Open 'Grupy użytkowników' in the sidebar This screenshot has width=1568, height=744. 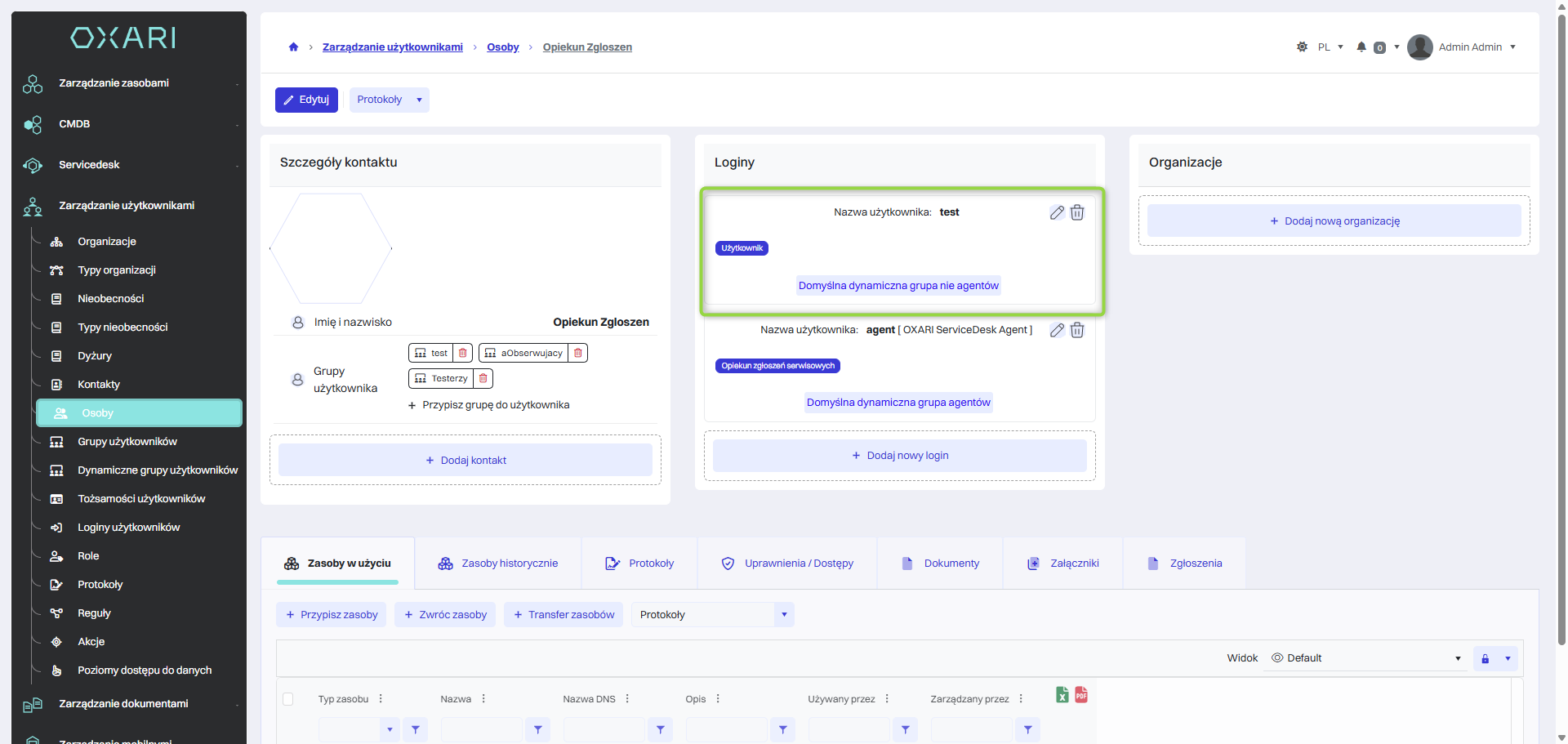coord(127,442)
